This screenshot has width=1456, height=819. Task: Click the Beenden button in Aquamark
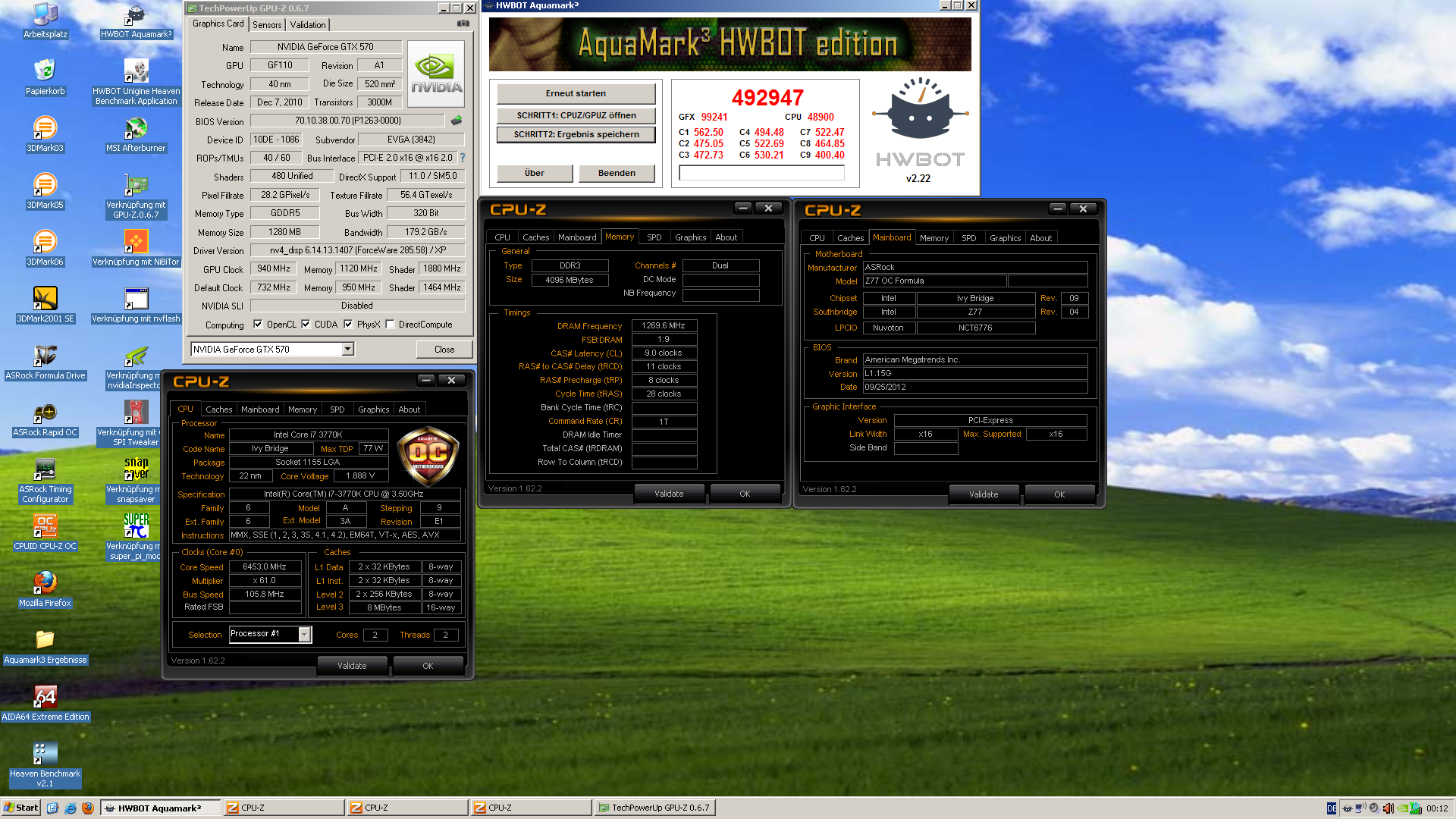(617, 173)
